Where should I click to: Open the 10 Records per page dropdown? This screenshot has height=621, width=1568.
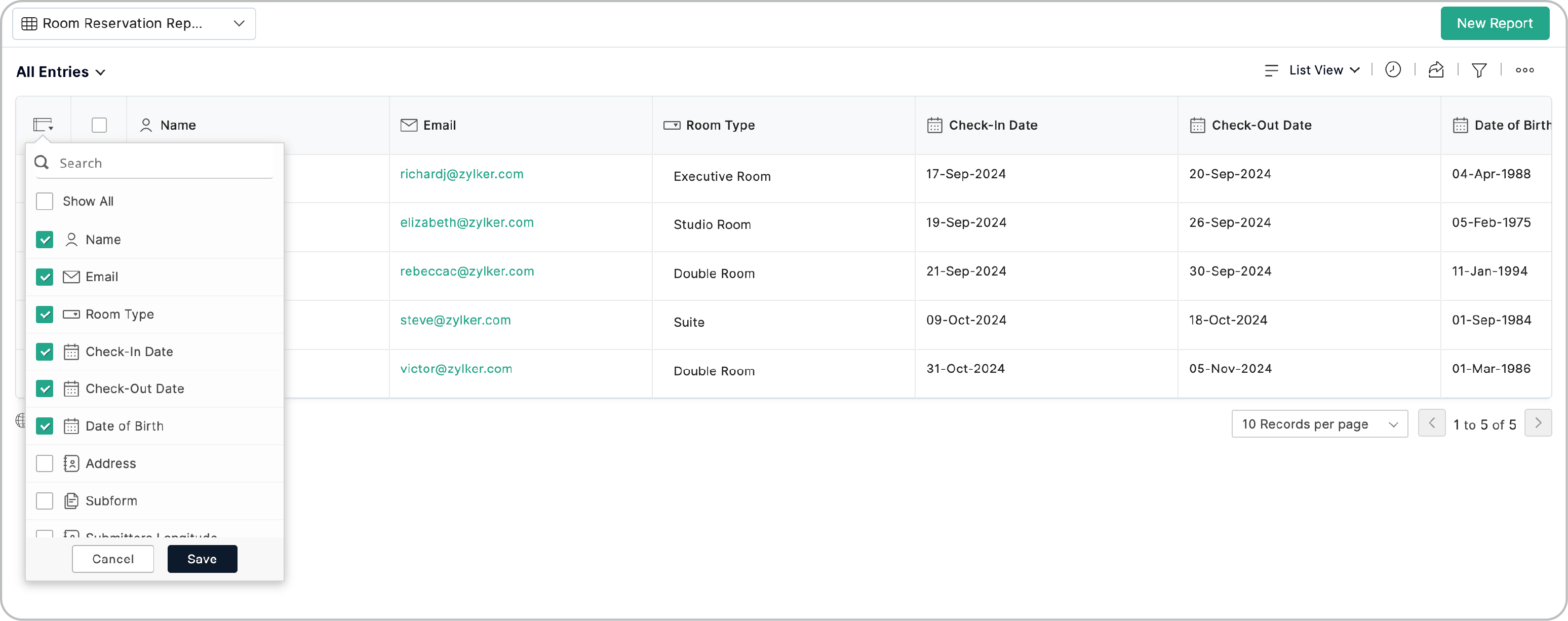point(1319,424)
